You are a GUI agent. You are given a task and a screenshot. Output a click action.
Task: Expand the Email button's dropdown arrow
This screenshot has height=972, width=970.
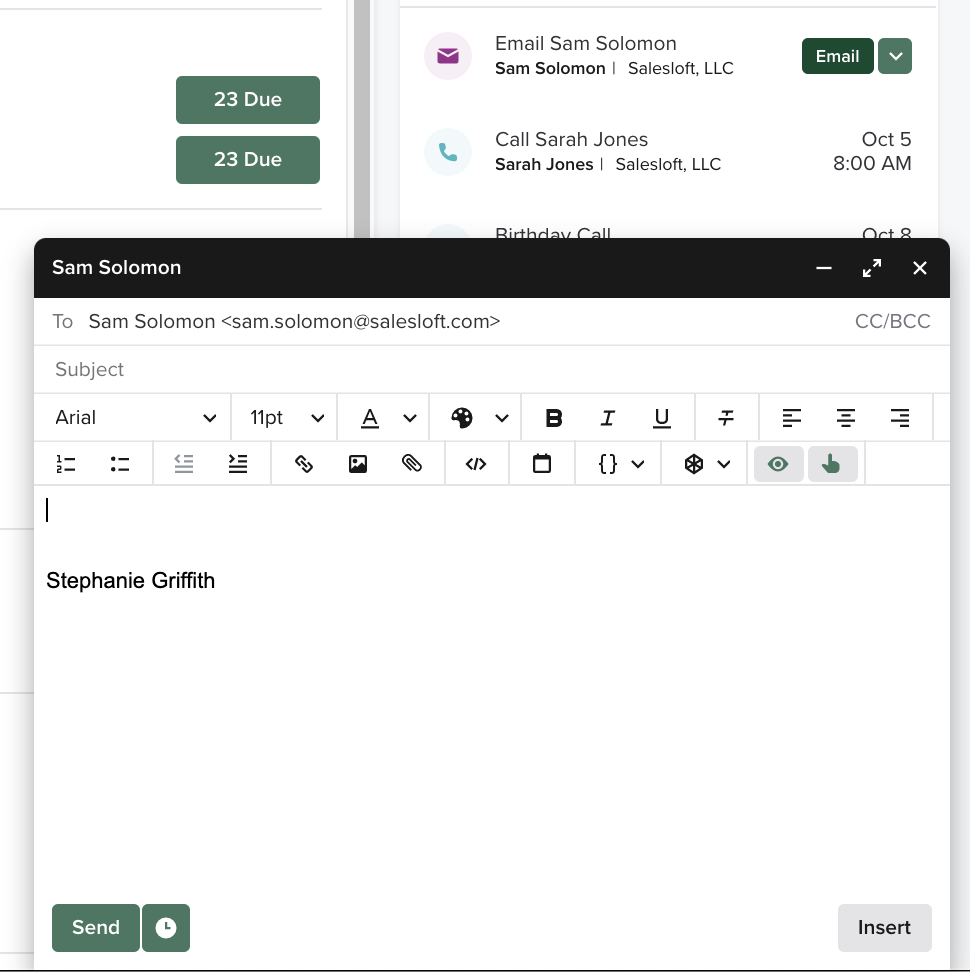point(894,56)
